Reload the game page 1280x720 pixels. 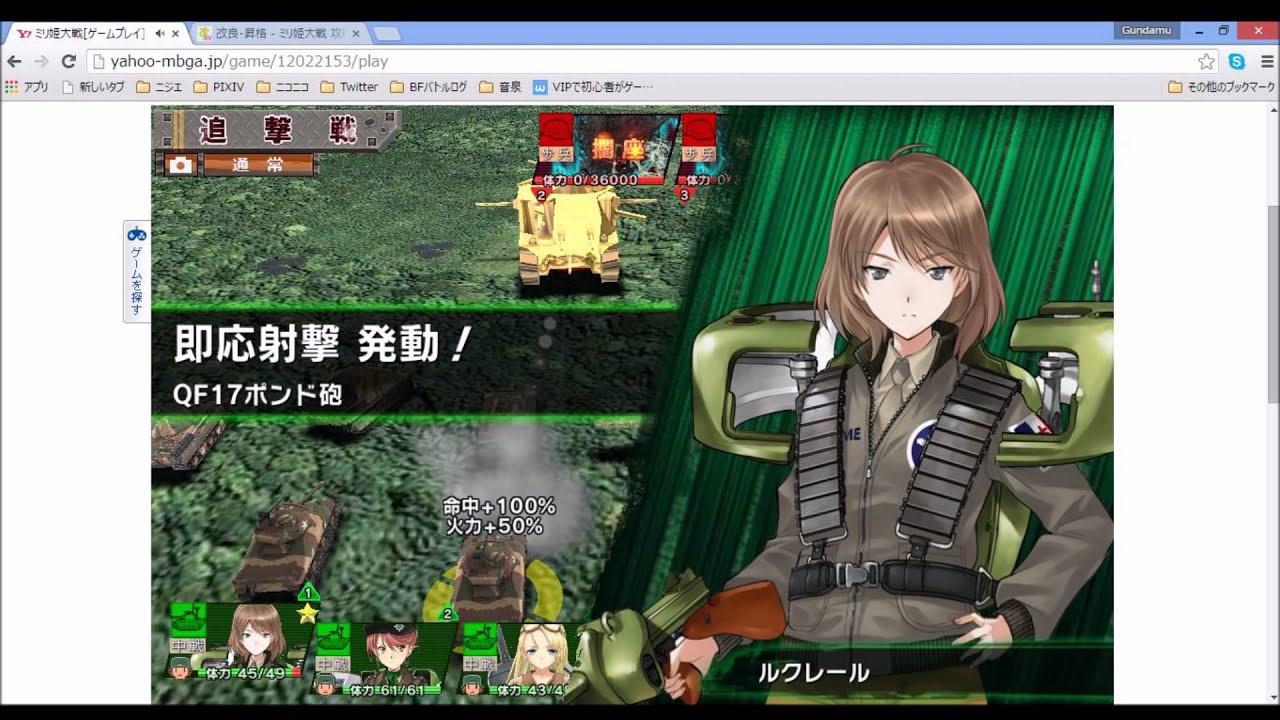coord(68,61)
